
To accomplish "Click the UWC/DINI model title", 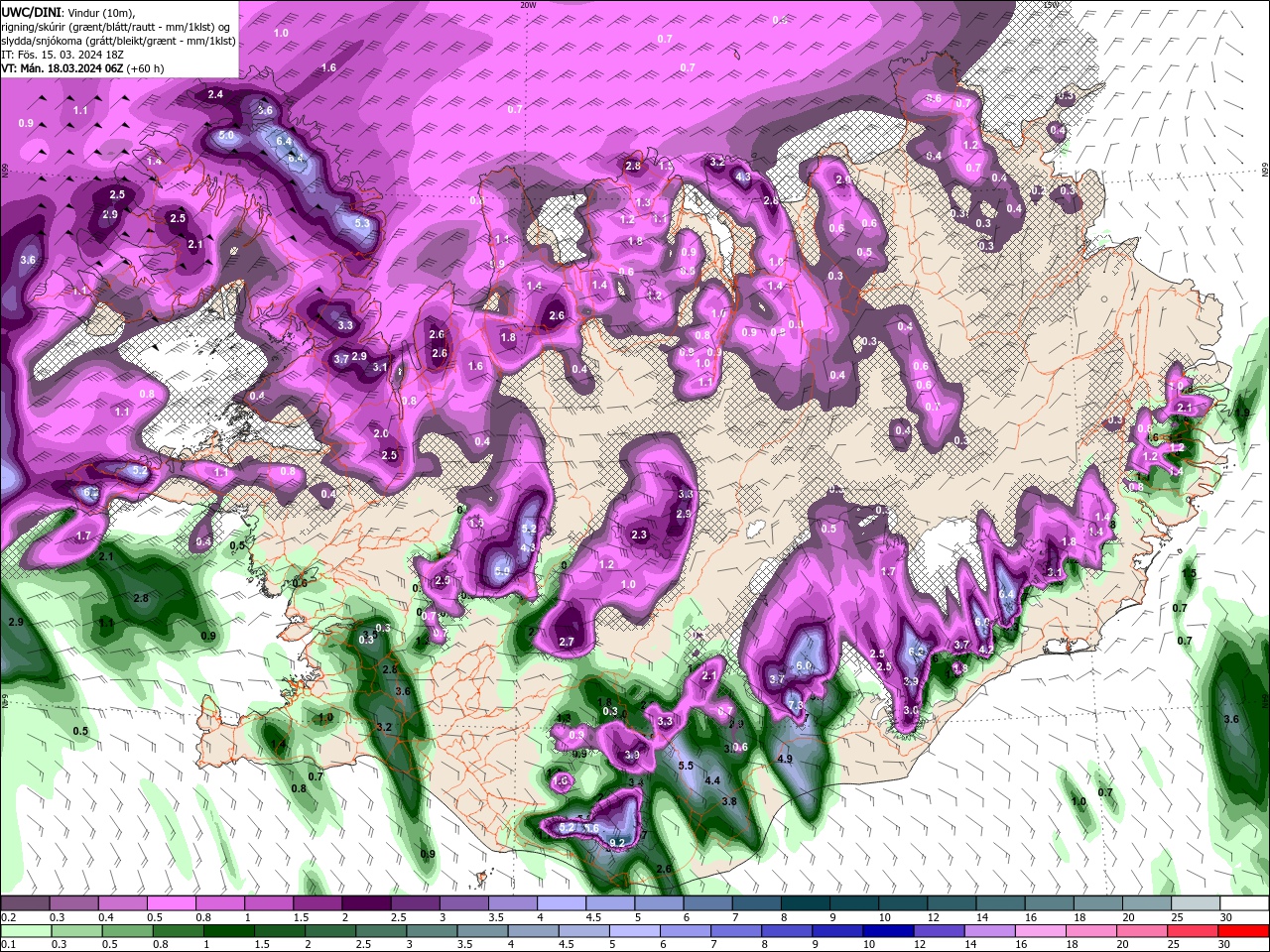I will tap(30, 11).
